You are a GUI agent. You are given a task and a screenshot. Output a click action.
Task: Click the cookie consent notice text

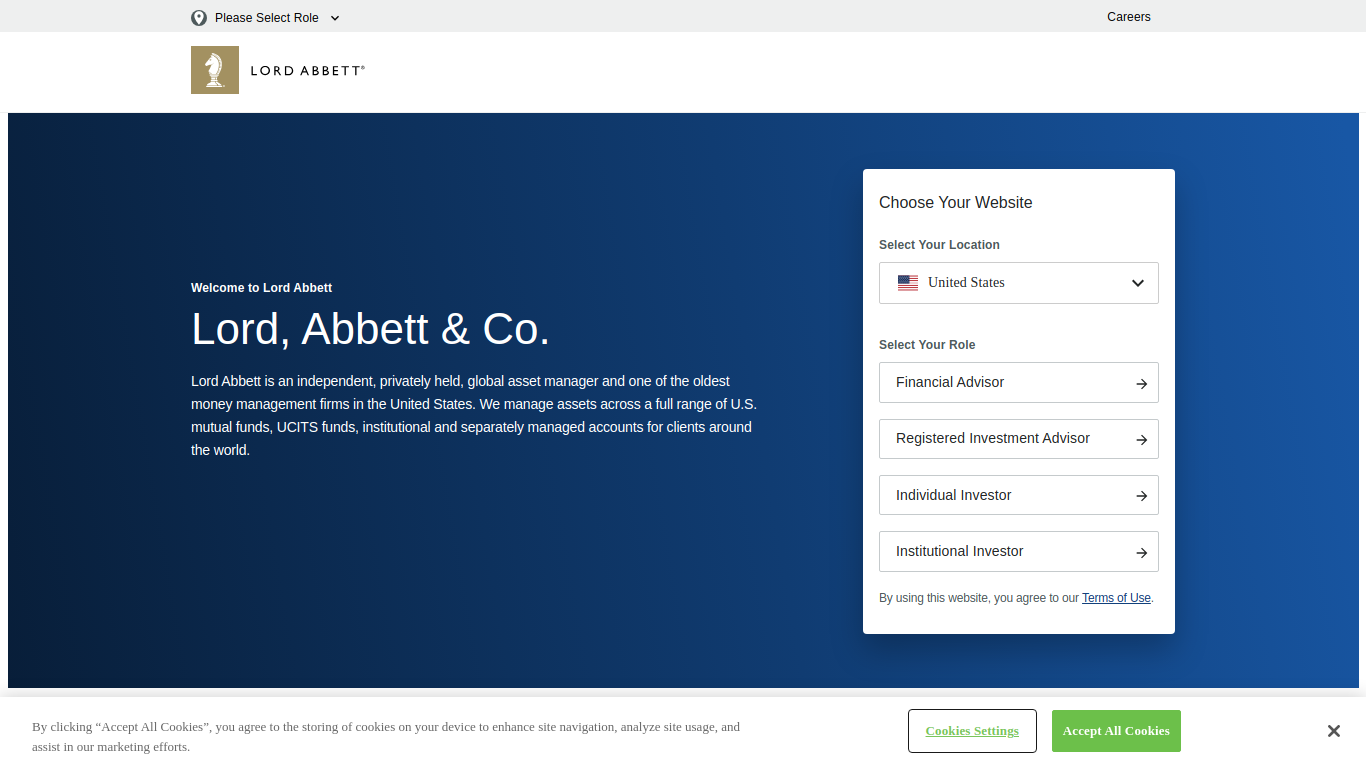pos(386,737)
